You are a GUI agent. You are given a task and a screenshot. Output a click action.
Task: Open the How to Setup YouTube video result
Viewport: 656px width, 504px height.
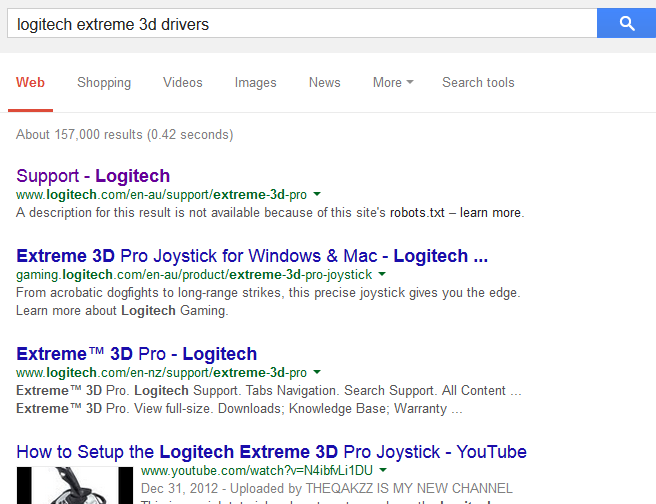click(x=271, y=452)
